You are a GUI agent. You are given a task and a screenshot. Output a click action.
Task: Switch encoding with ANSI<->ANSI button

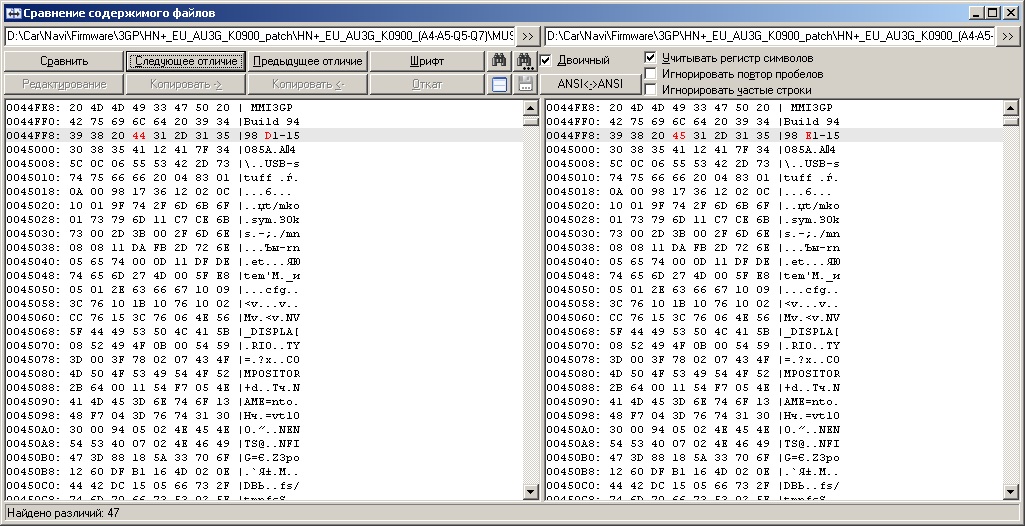click(x=588, y=84)
